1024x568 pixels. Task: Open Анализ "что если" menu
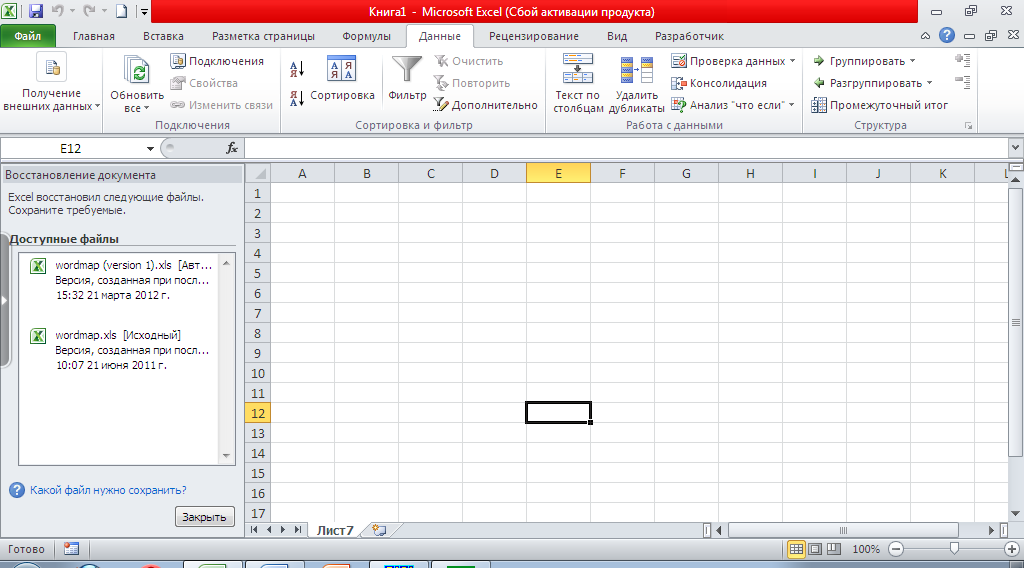[x=733, y=104]
